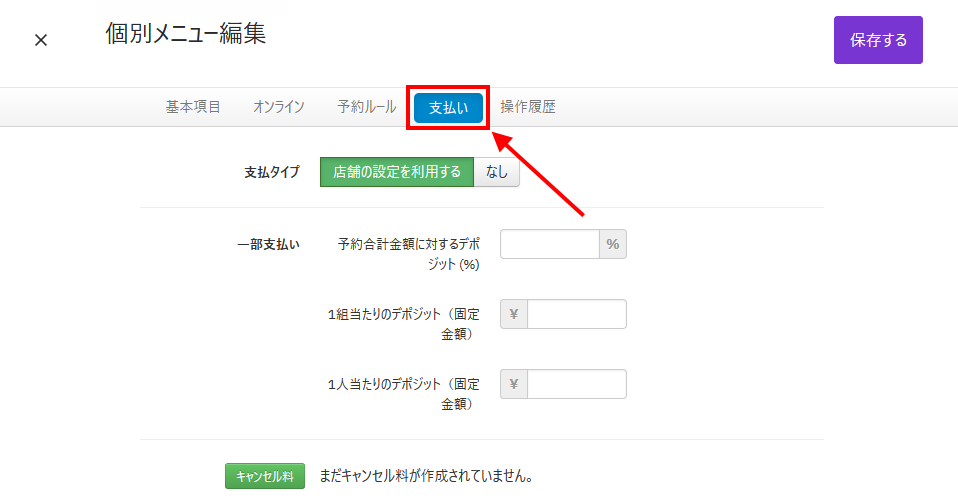
Task: Click the ¥ icon for 1組当たり deposit
Action: point(514,314)
